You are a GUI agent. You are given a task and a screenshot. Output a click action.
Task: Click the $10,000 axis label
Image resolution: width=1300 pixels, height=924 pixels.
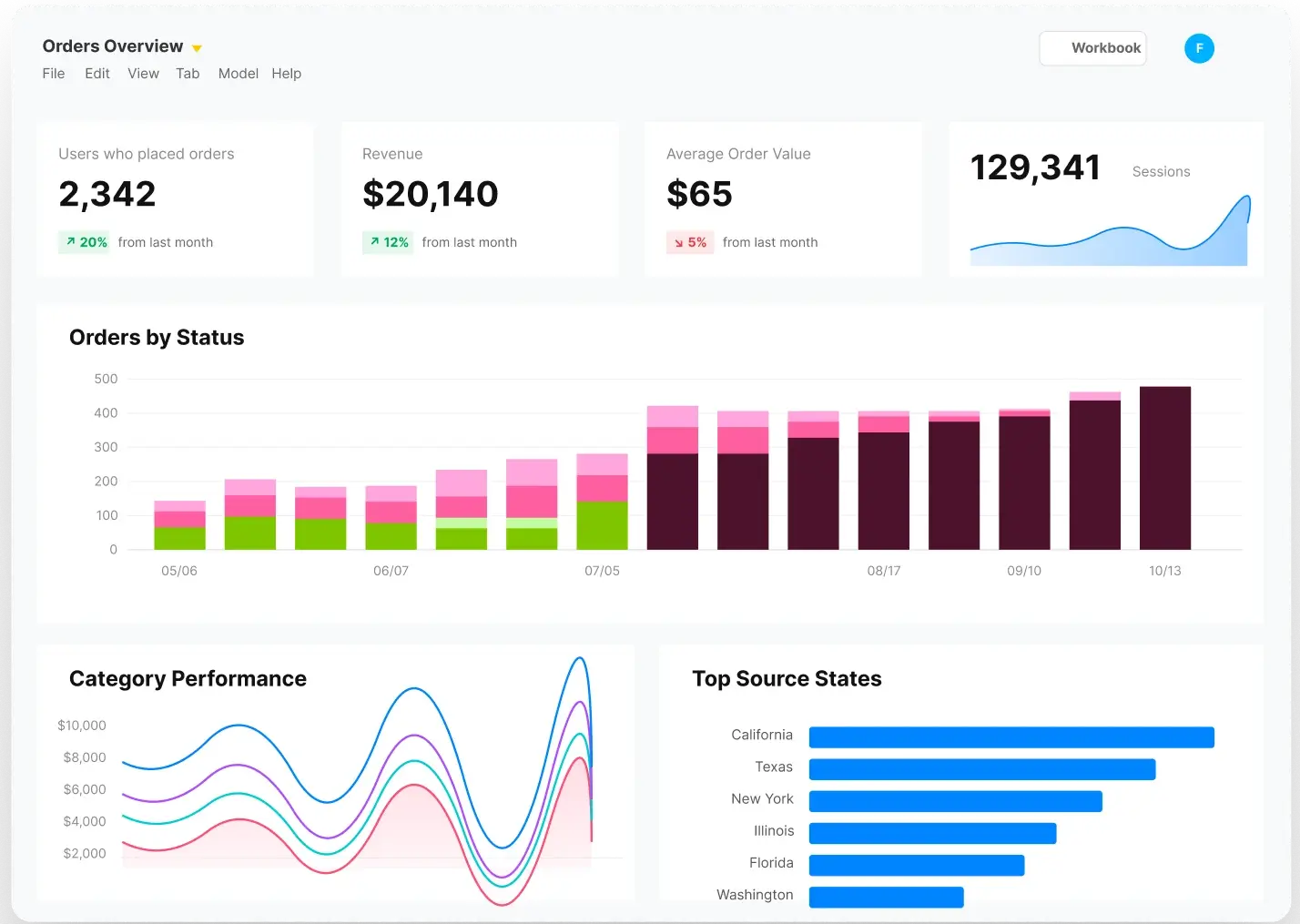point(82,726)
